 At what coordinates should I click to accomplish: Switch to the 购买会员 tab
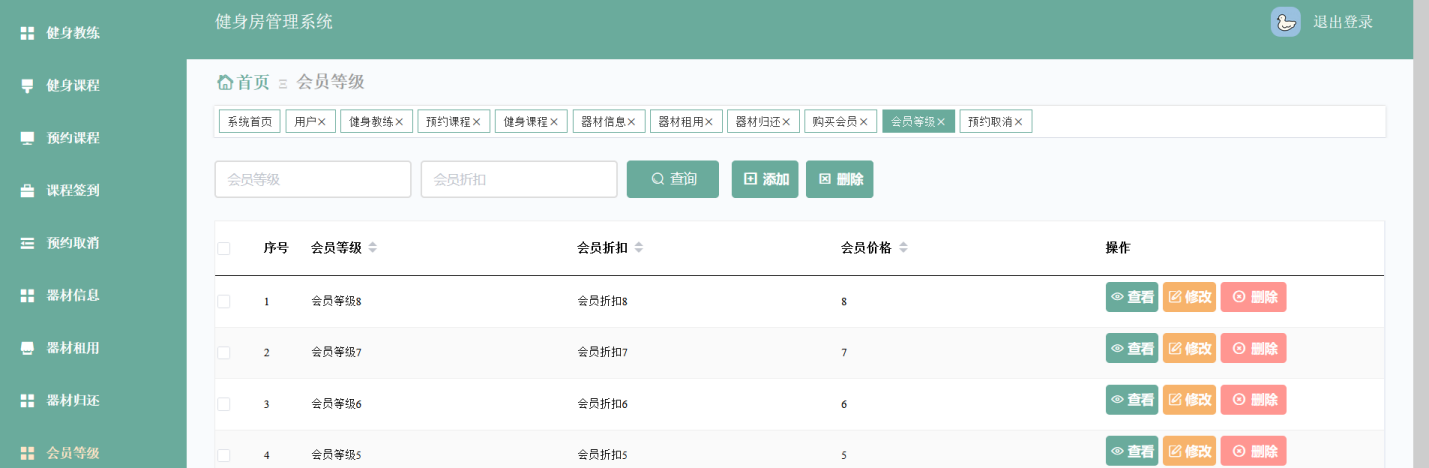[835, 121]
